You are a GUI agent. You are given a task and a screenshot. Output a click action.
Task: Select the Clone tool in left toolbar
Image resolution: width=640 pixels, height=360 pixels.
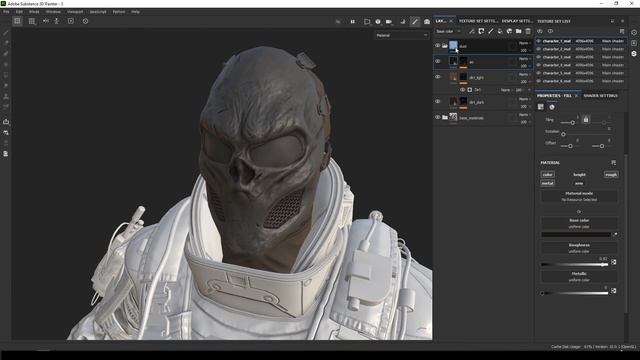click(6, 96)
